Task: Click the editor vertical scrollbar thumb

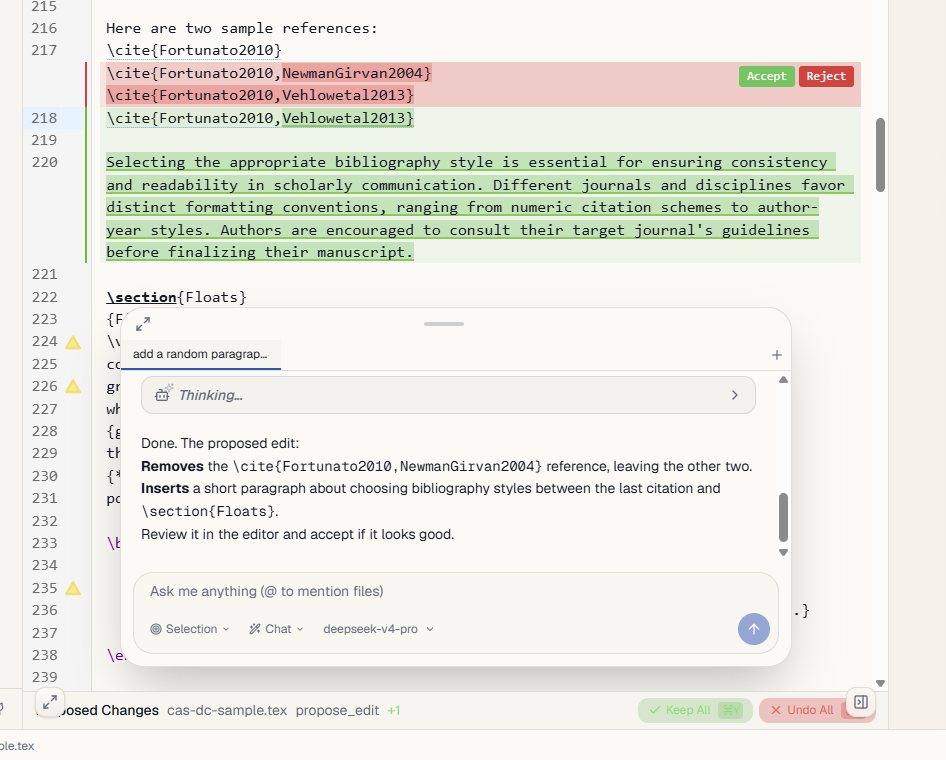Action: (880, 155)
